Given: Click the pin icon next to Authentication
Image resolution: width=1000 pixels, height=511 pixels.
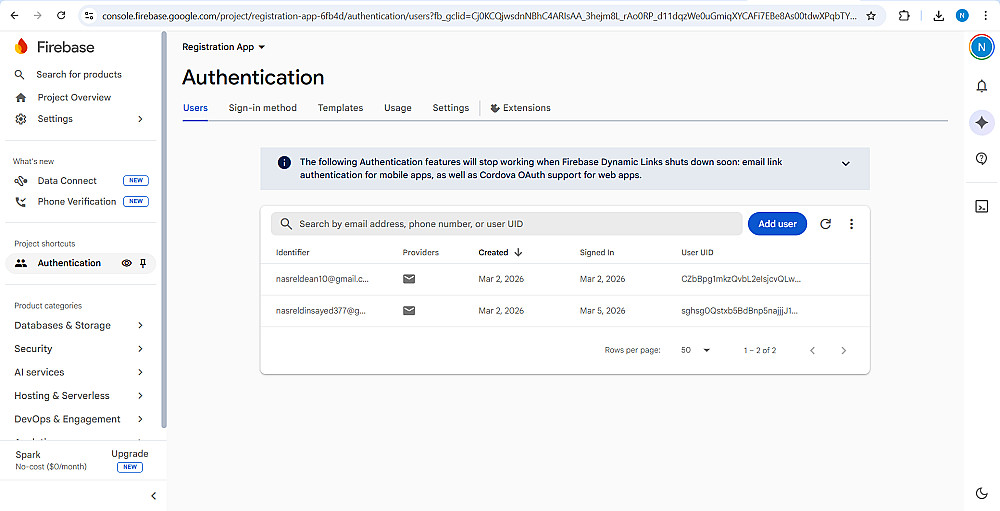Looking at the screenshot, I should 143,263.
